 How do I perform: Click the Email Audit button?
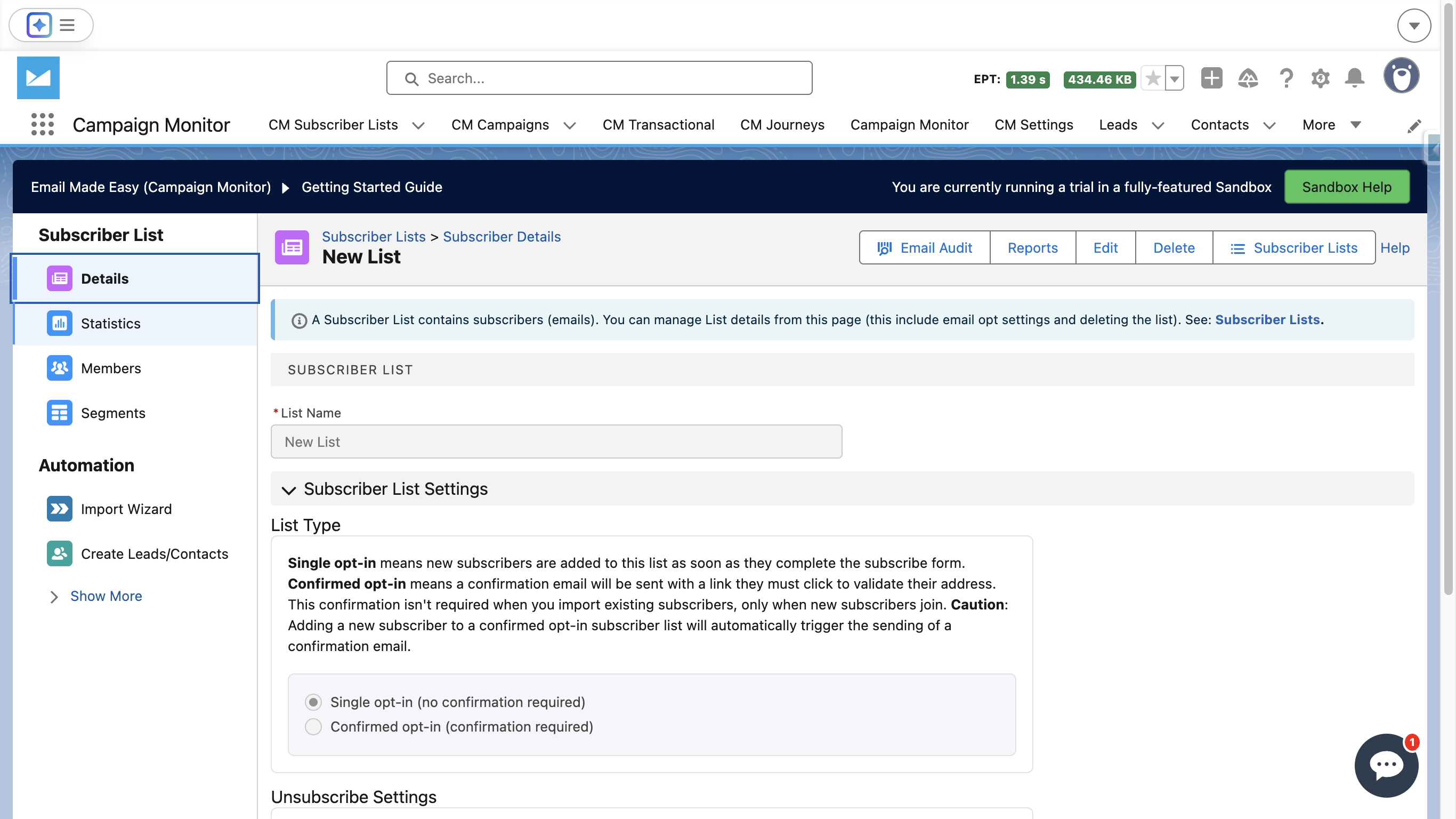pyautogui.click(x=925, y=247)
